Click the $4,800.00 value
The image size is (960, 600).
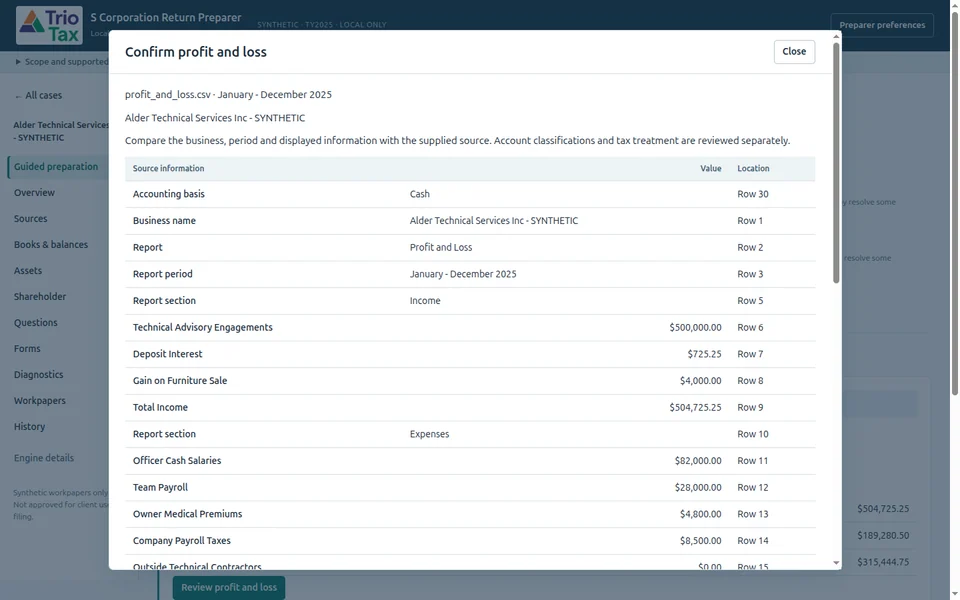click(x=700, y=514)
